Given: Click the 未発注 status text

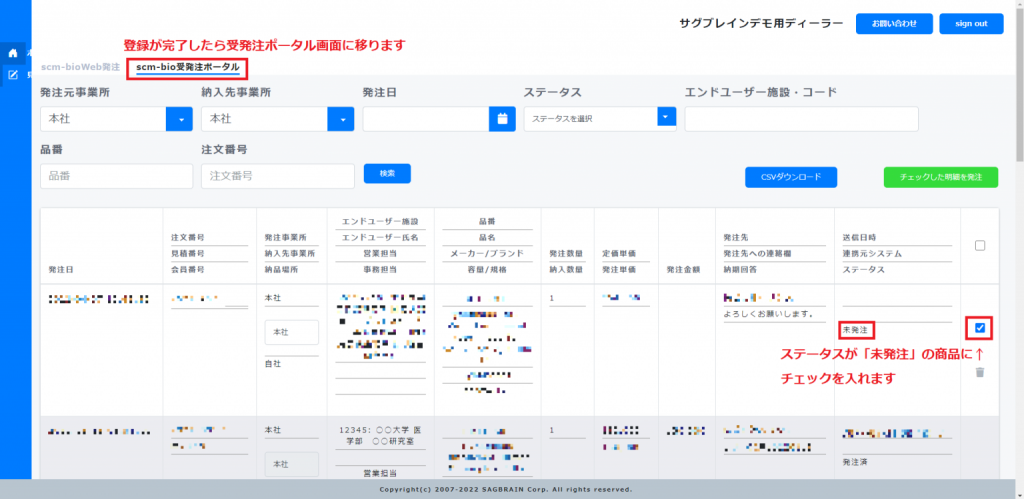Looking at the screenshot, I should point(855,330).
